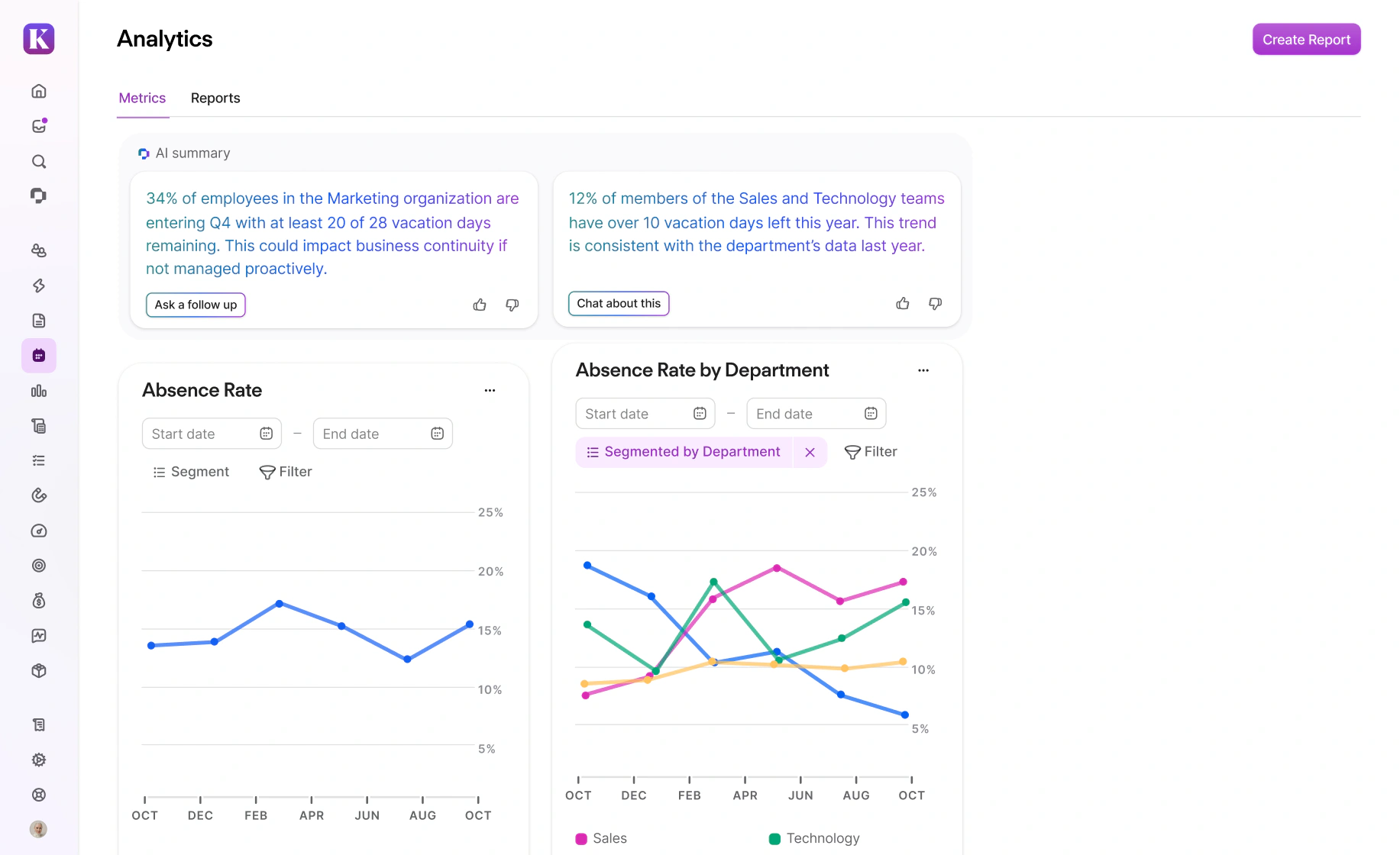Click the magnet icon in the sidebar

pyautogui.click(x=39, y=495)
